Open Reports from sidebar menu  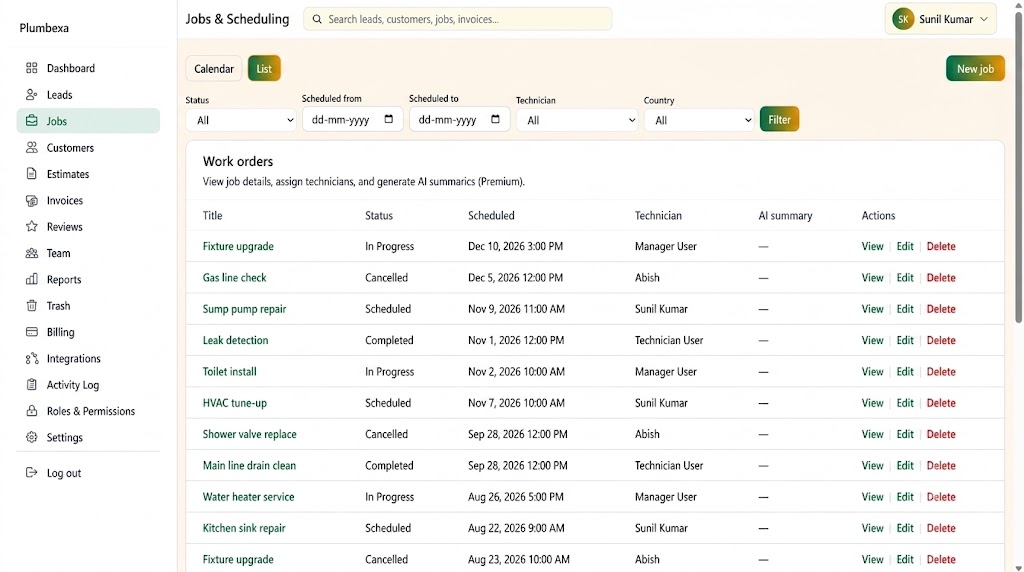point(64,279)
